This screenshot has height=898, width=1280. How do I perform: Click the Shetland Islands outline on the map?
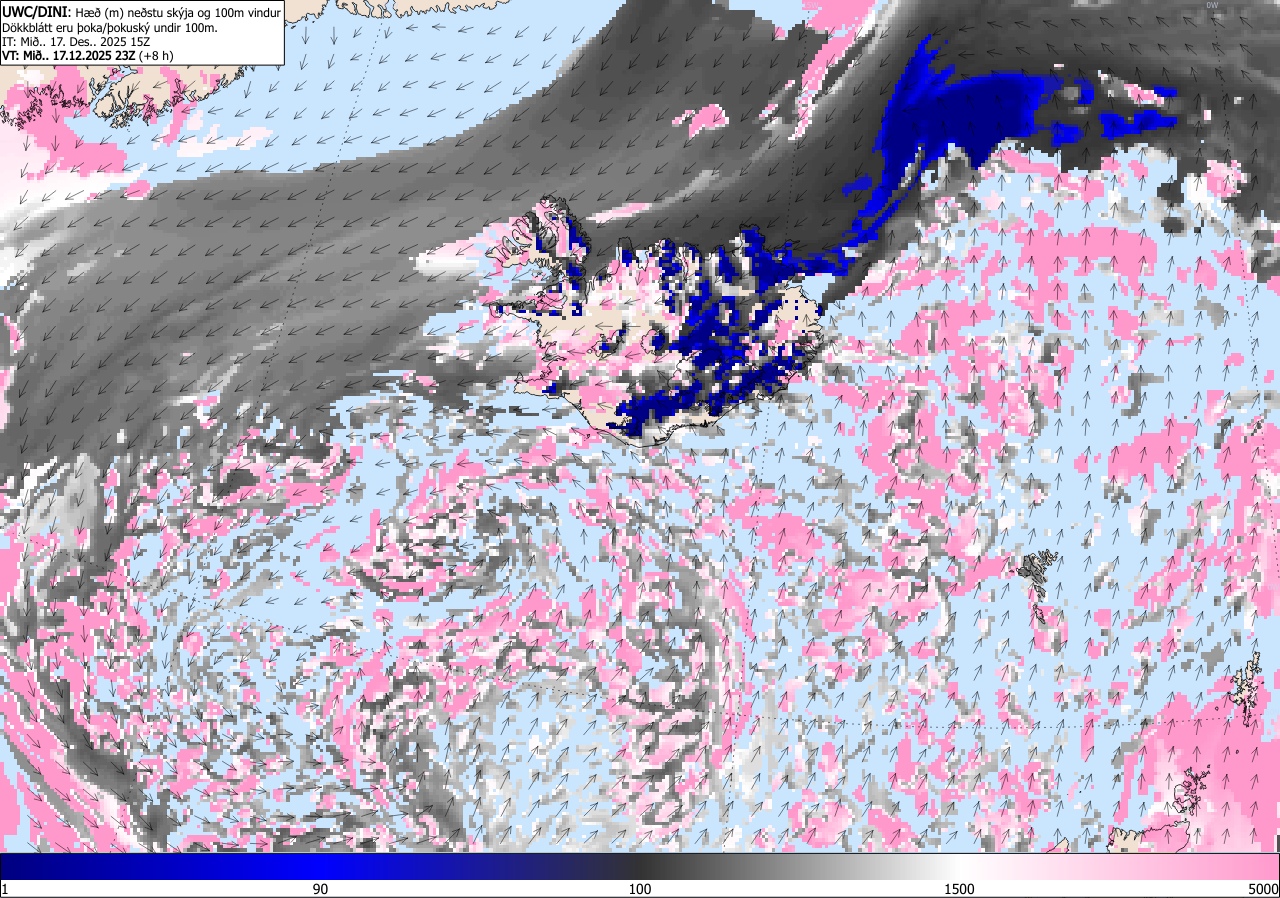point(1248,690)
